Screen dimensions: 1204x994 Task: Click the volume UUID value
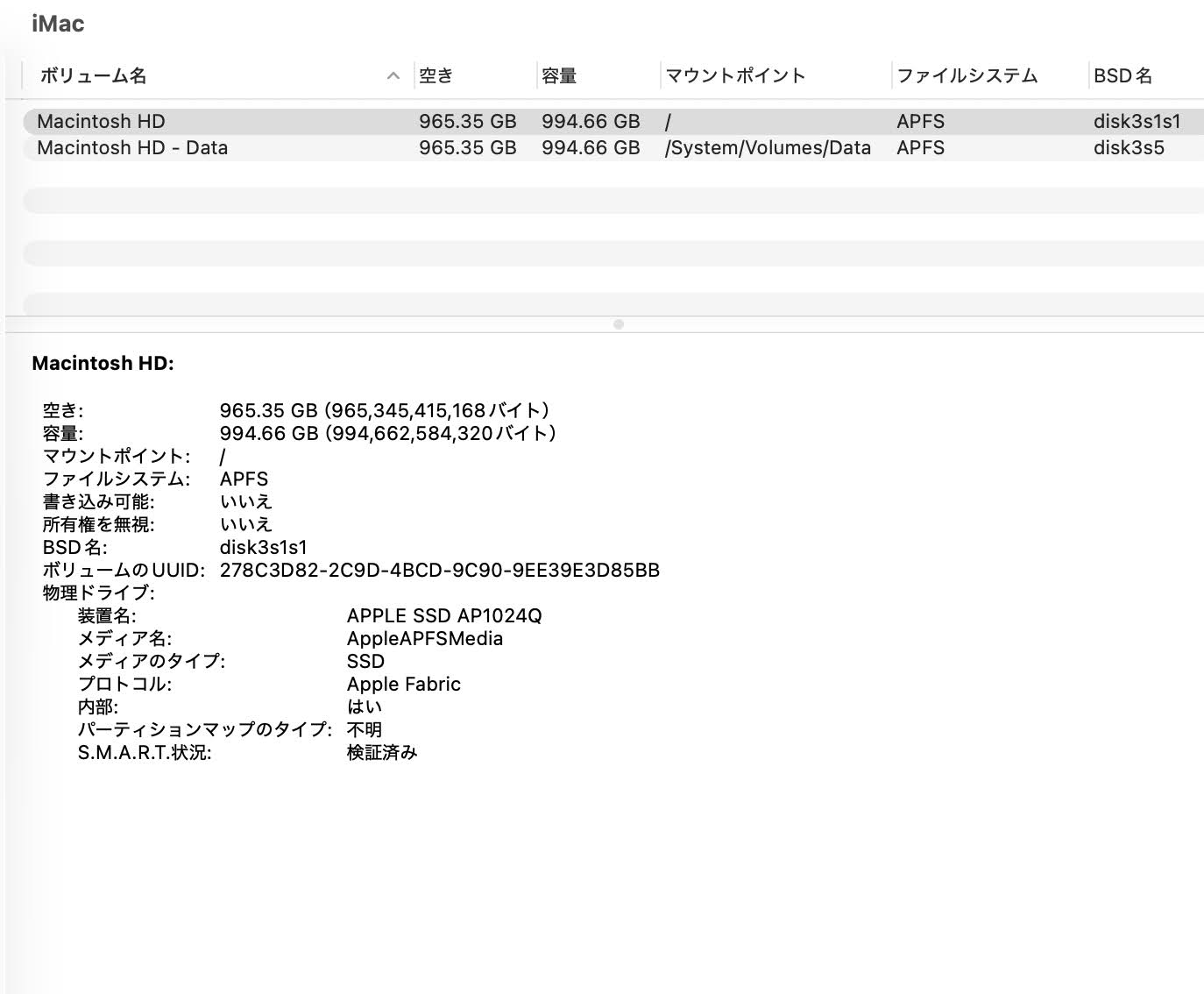click(440, 570)
